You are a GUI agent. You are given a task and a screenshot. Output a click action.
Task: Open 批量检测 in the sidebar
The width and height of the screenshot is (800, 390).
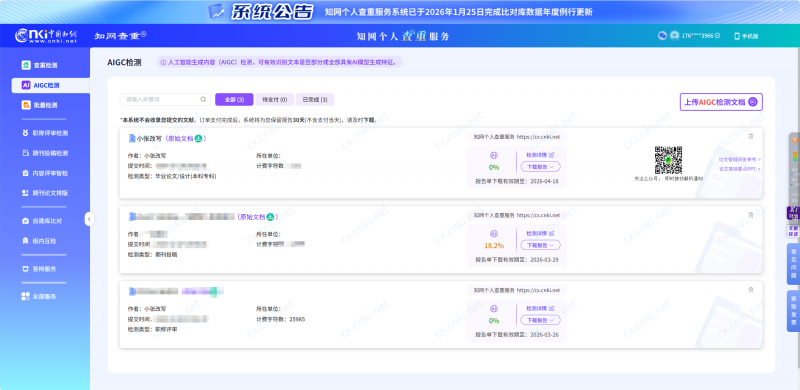point(39,105)
